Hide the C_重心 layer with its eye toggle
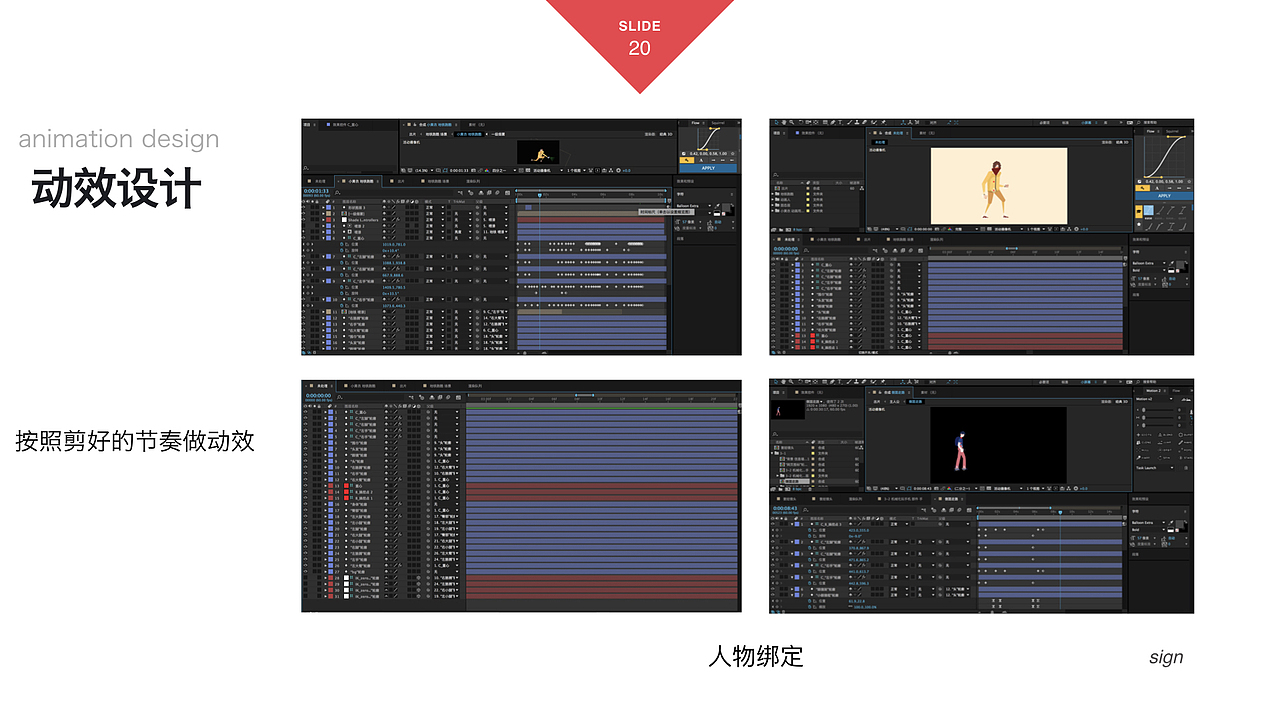1280x720 pixels. click(x=303, y=237)
